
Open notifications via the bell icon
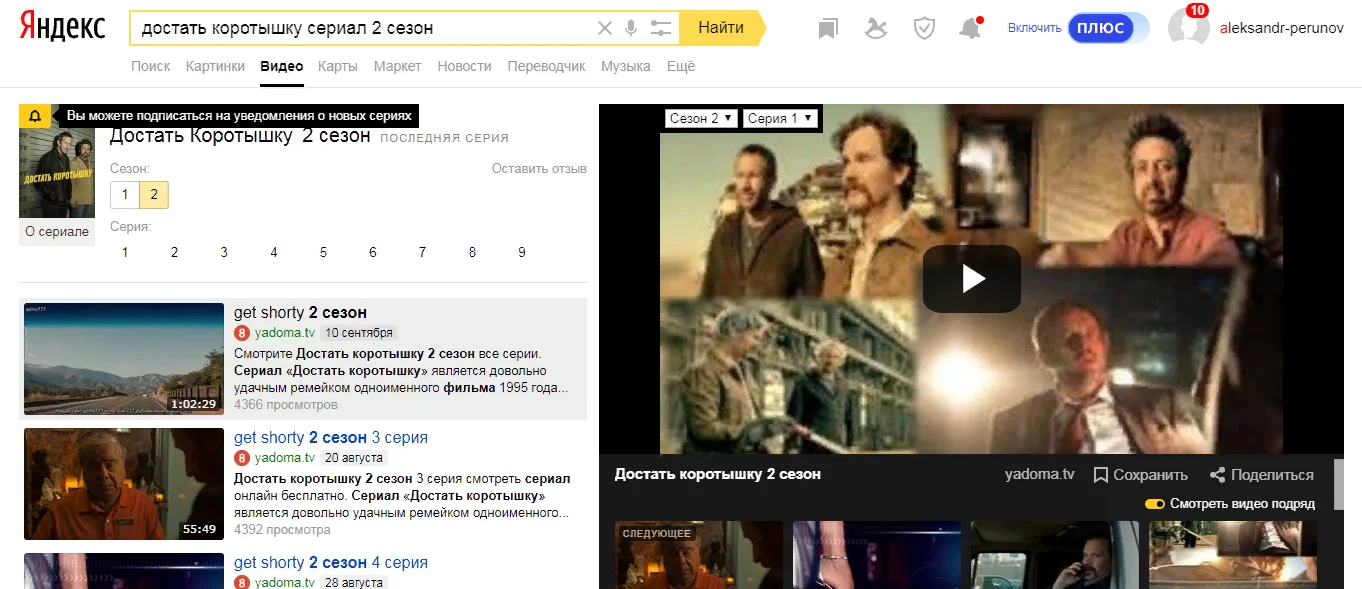pyautogui.click(x=970, y=28)
